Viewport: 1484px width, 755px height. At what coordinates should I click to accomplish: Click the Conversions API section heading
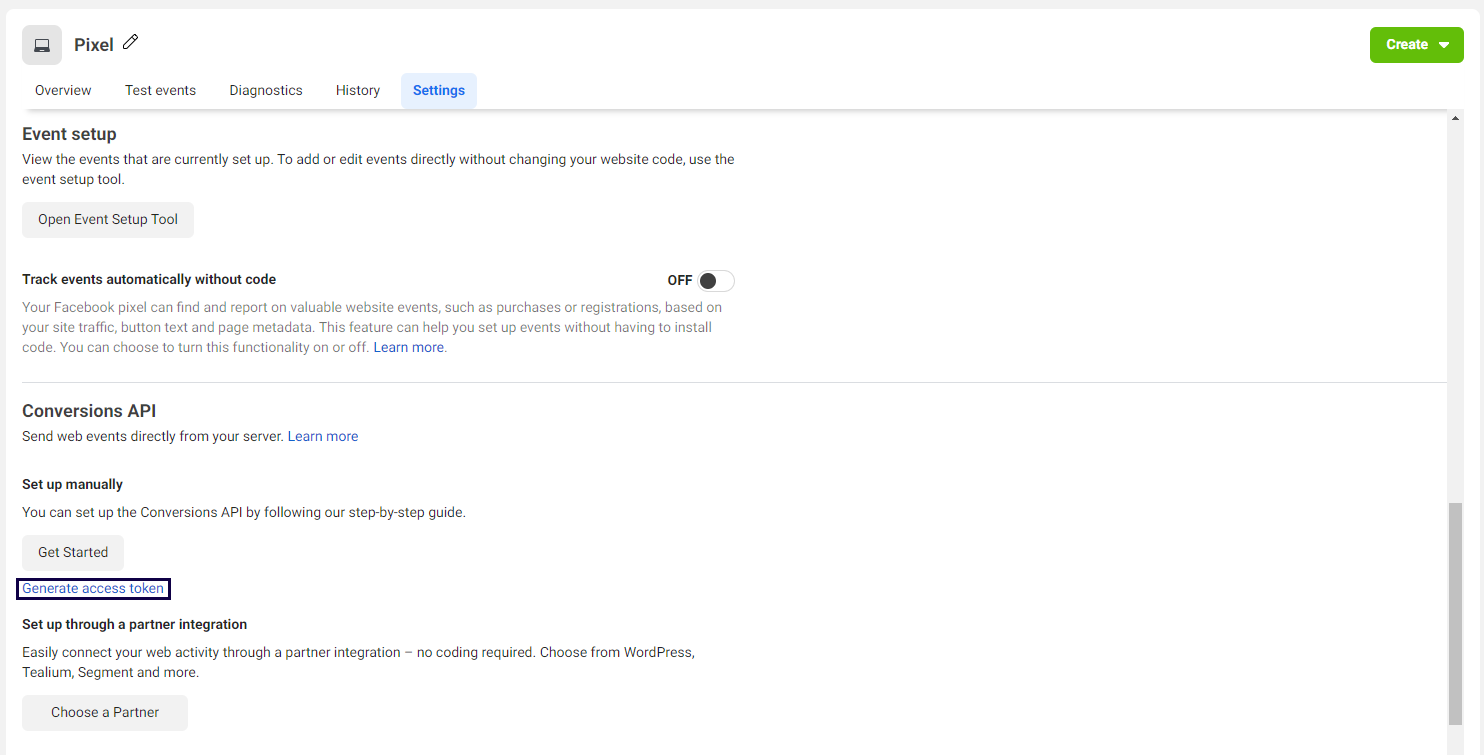(x=88, y=410)
